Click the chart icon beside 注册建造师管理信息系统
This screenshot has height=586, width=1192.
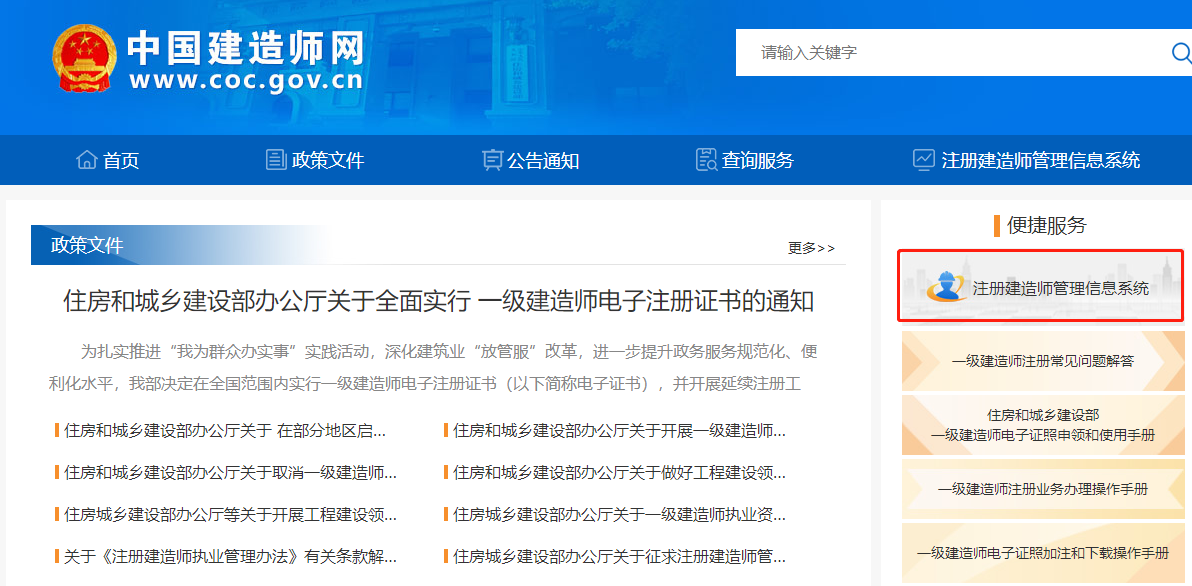pyautogui.click(x=921, y=159)
